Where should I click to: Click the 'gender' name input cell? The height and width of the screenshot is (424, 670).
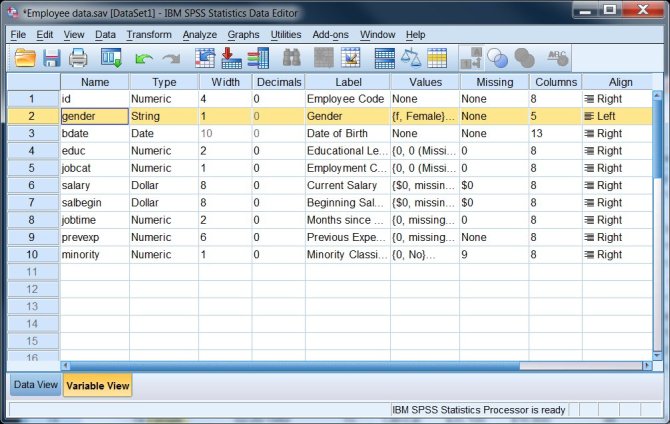(94, 116)
